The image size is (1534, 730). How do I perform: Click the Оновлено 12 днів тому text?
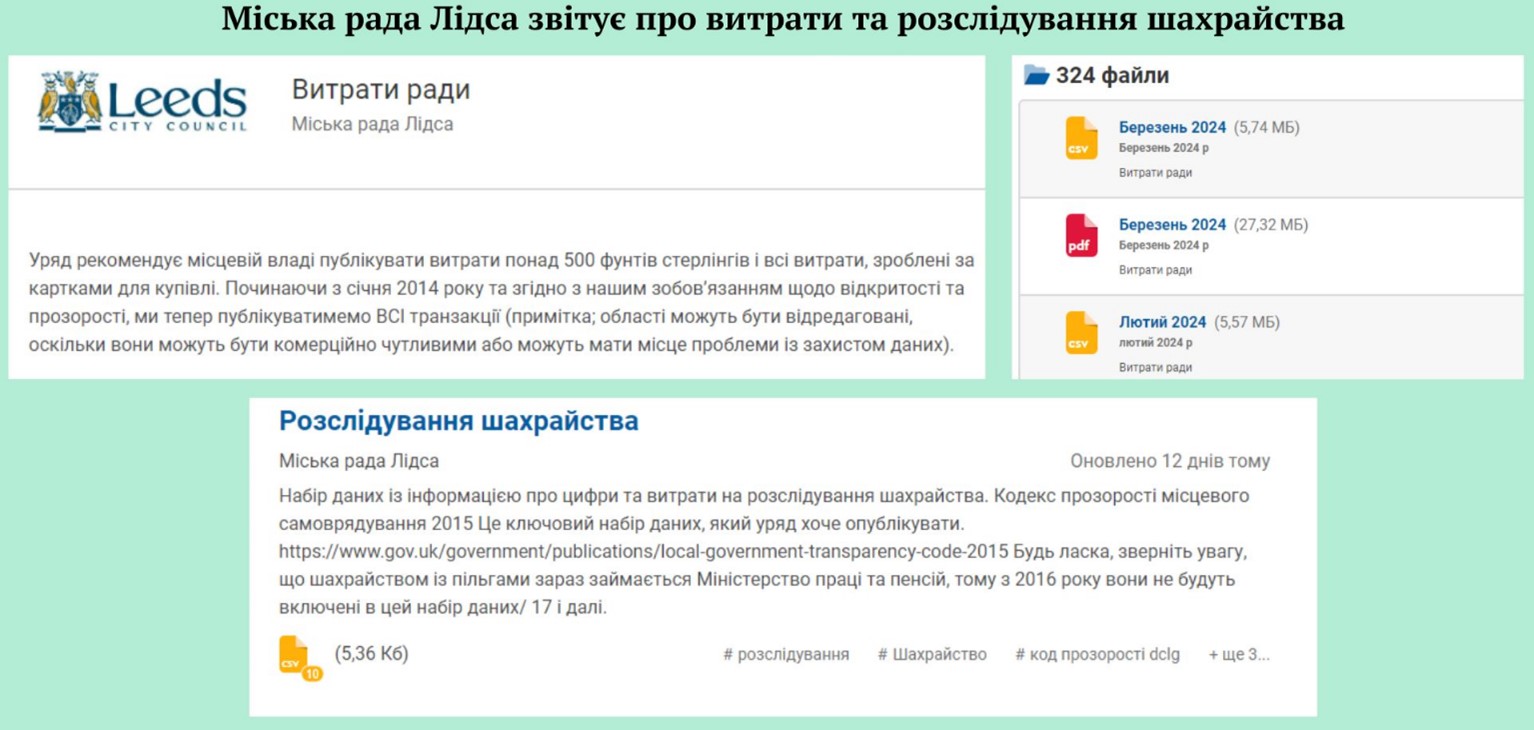(1170, 461)
